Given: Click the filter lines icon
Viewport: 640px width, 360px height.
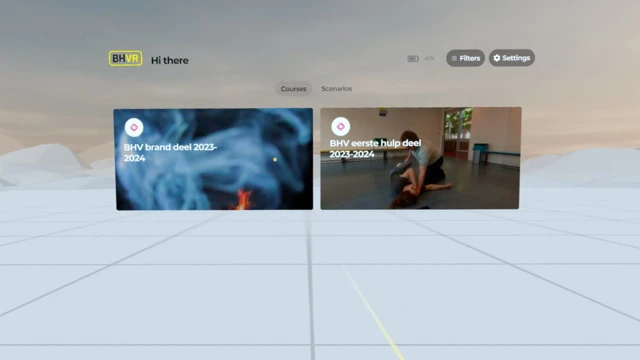Looking at the screenshot, I should coord(454,58).
